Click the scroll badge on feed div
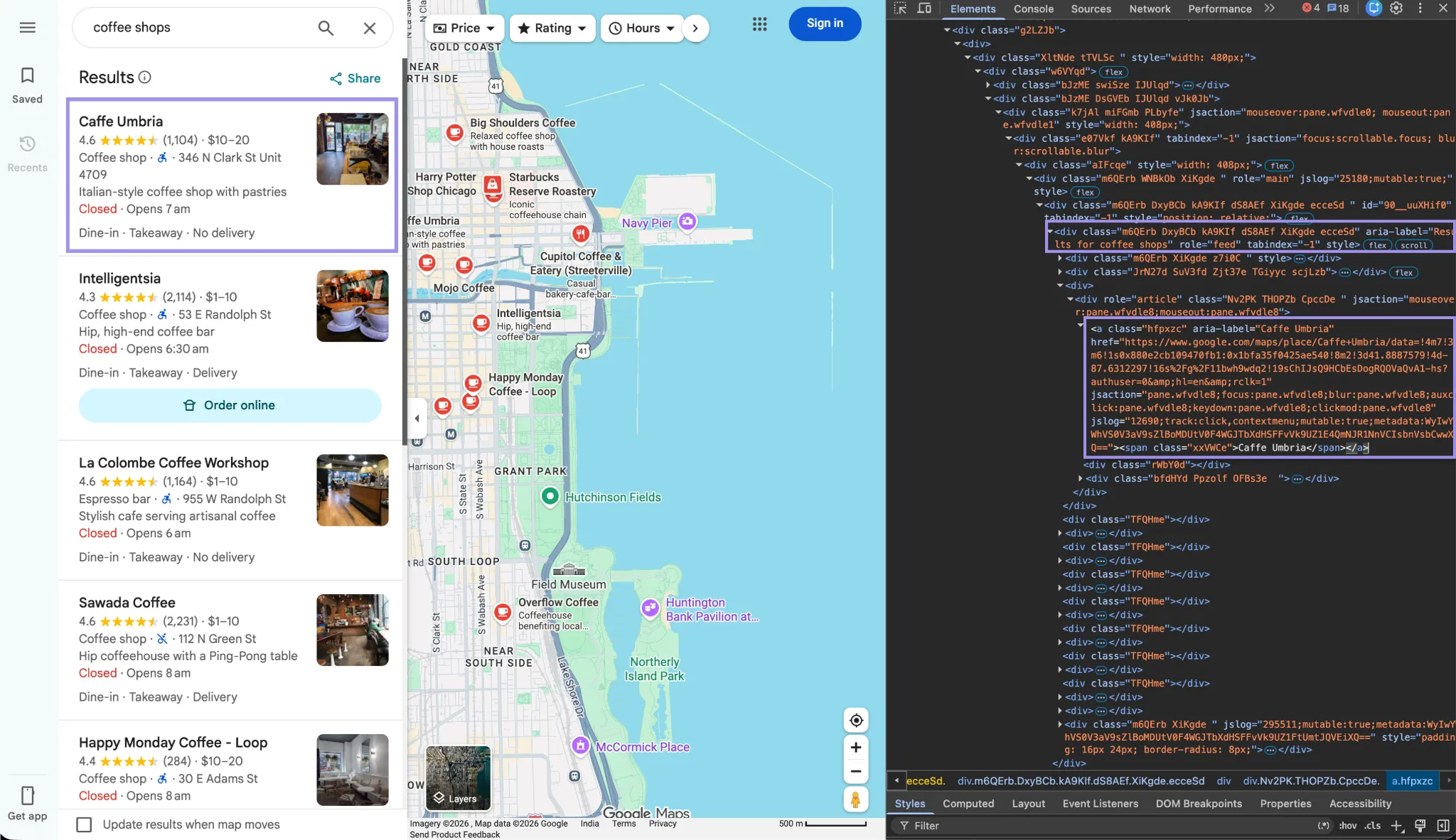 [x=1413, y=245]
